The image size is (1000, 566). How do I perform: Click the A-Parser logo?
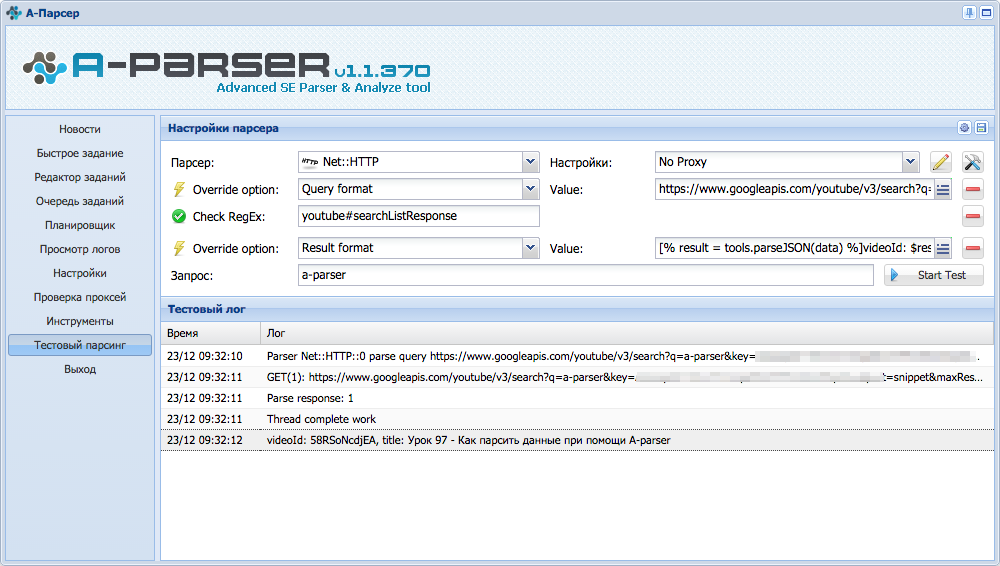click(x=227, y=72)
